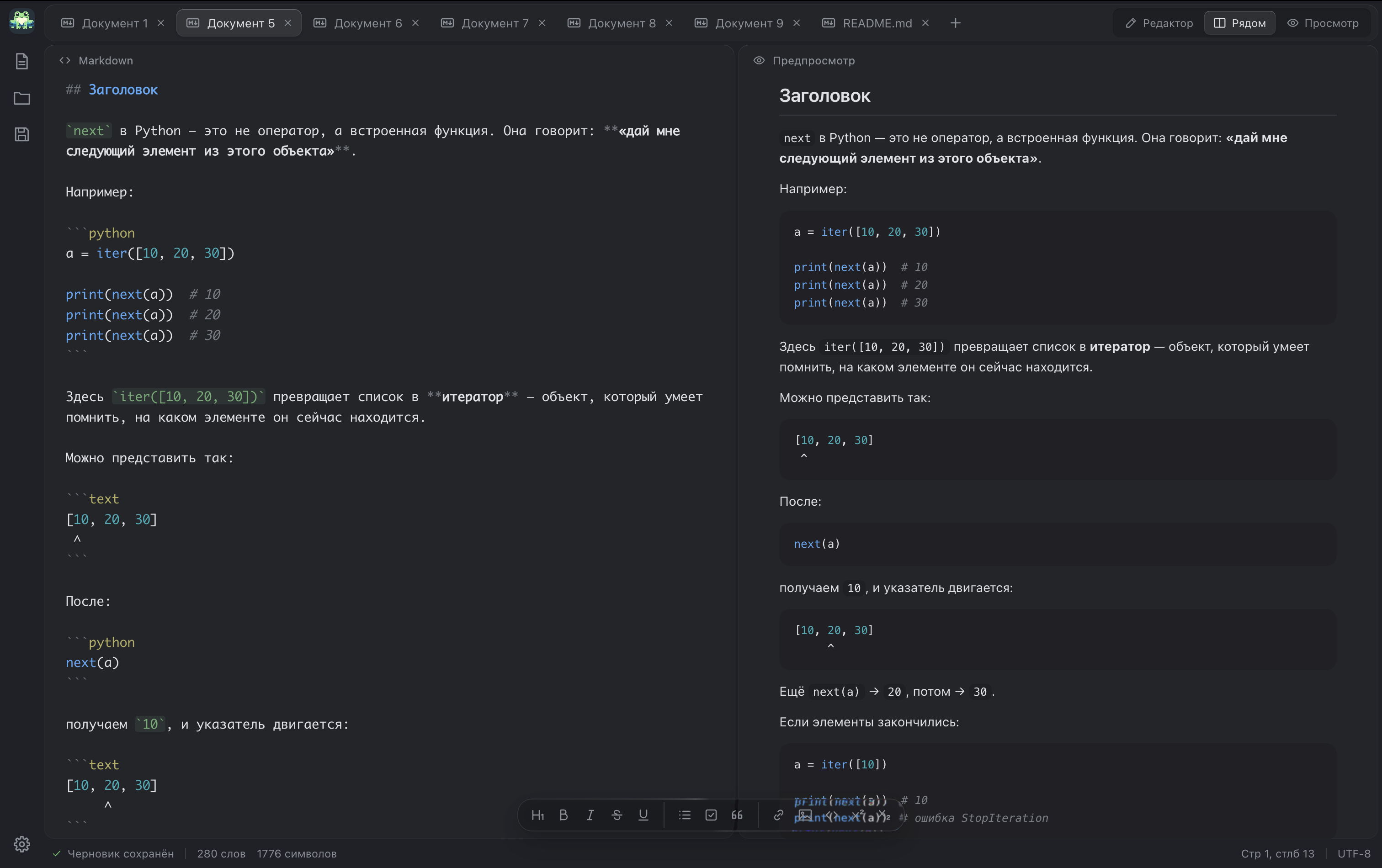Viewport: 1382px width, 868px height.
Task: Open settings gear at bottom left
Action: click(22, 844)
